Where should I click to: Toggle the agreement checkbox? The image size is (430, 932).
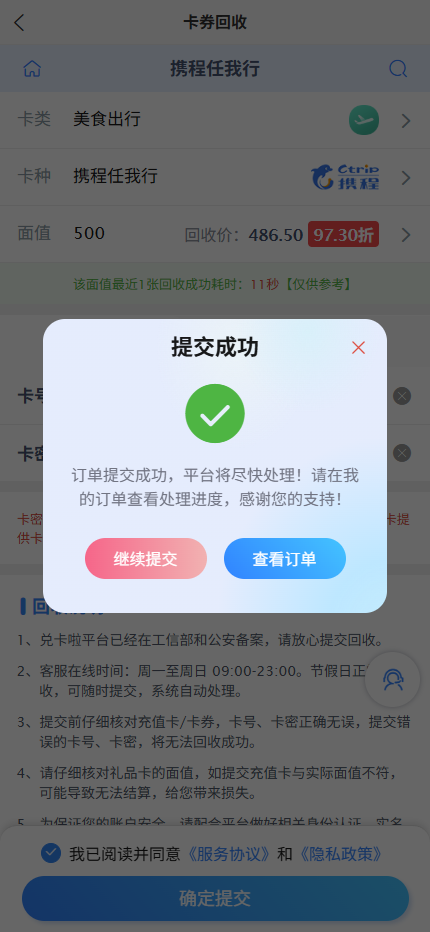pyautogui.click(x=51, y=854)
